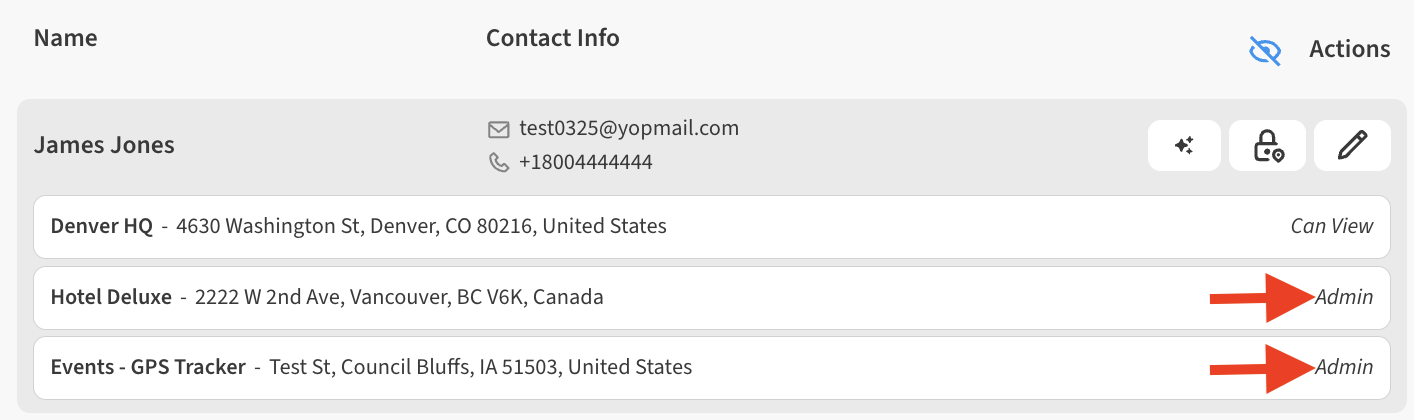The width and height of the screenshot is (1414, 420).
Task: Click the phone icon beside the number
Action: tap(498, 162)
